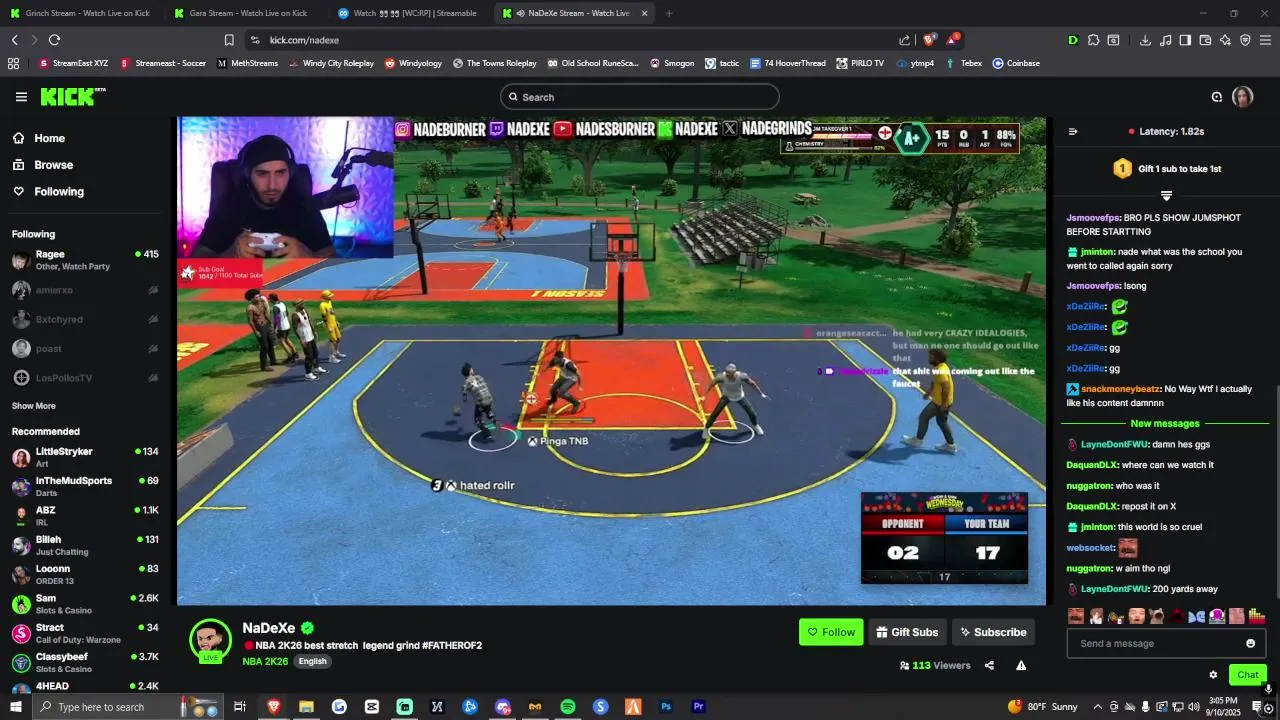Viewport: 1280px width, 720px height.
Task: Open Premiere Pro from the taskbar
Action: point(699,707)
